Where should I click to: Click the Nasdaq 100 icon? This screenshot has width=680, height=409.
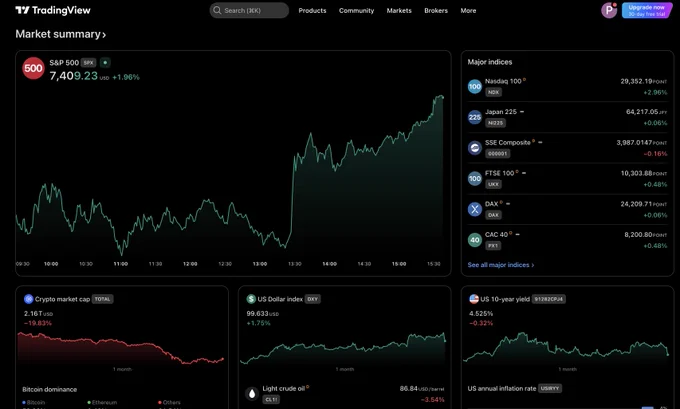click(x=475, y=86)
